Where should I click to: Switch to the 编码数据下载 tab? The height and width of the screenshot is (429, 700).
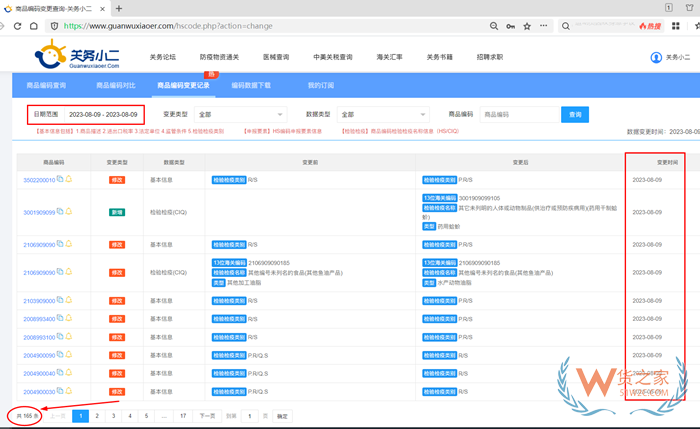tap(251, 85)
